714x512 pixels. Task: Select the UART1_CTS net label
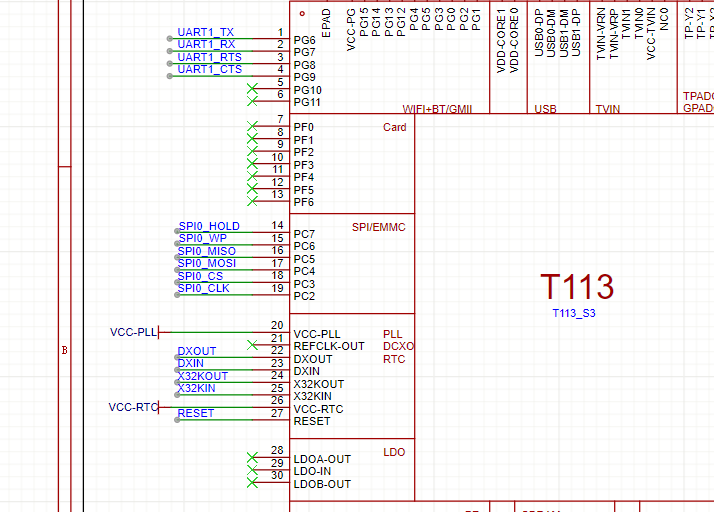[x=209, y=69]
